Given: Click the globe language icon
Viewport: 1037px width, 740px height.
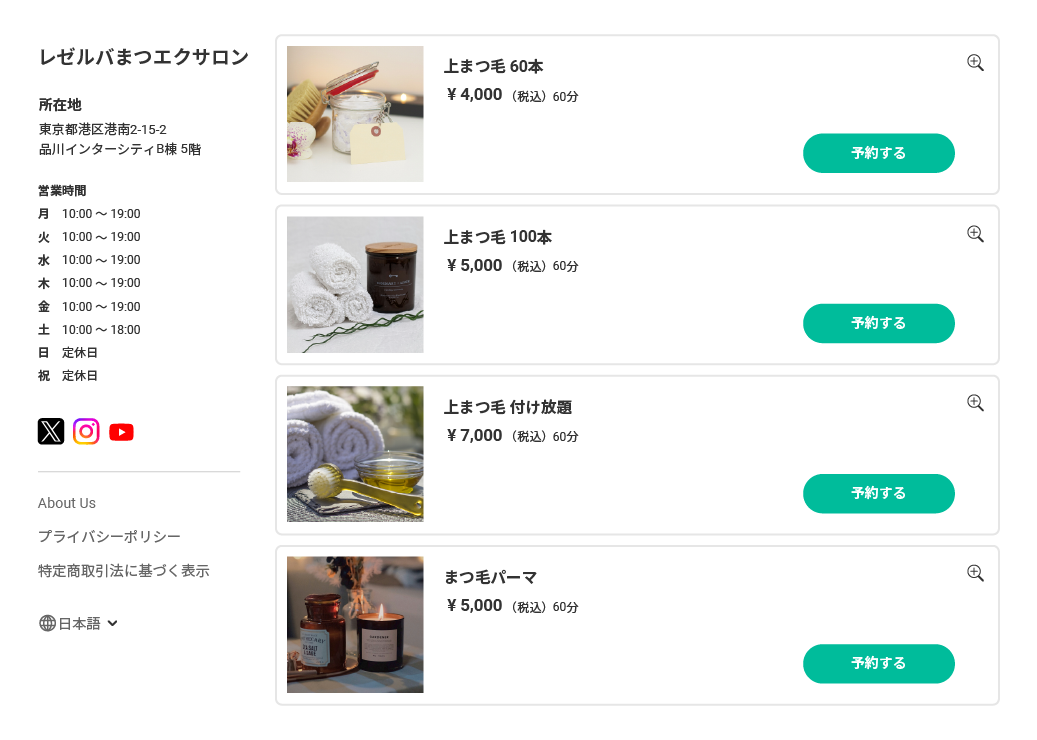Looking at the screenshot, I should (x=47, y=623).
